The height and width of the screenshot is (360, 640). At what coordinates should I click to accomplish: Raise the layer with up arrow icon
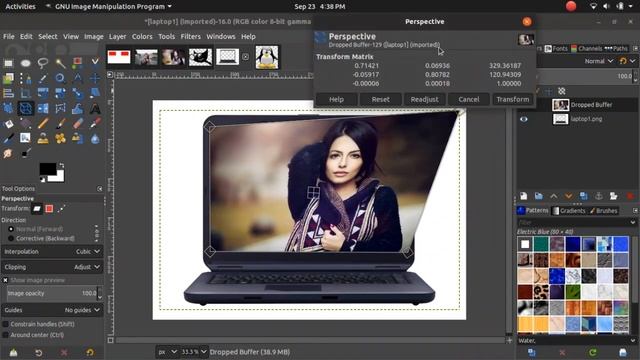[x=553, y=196]
